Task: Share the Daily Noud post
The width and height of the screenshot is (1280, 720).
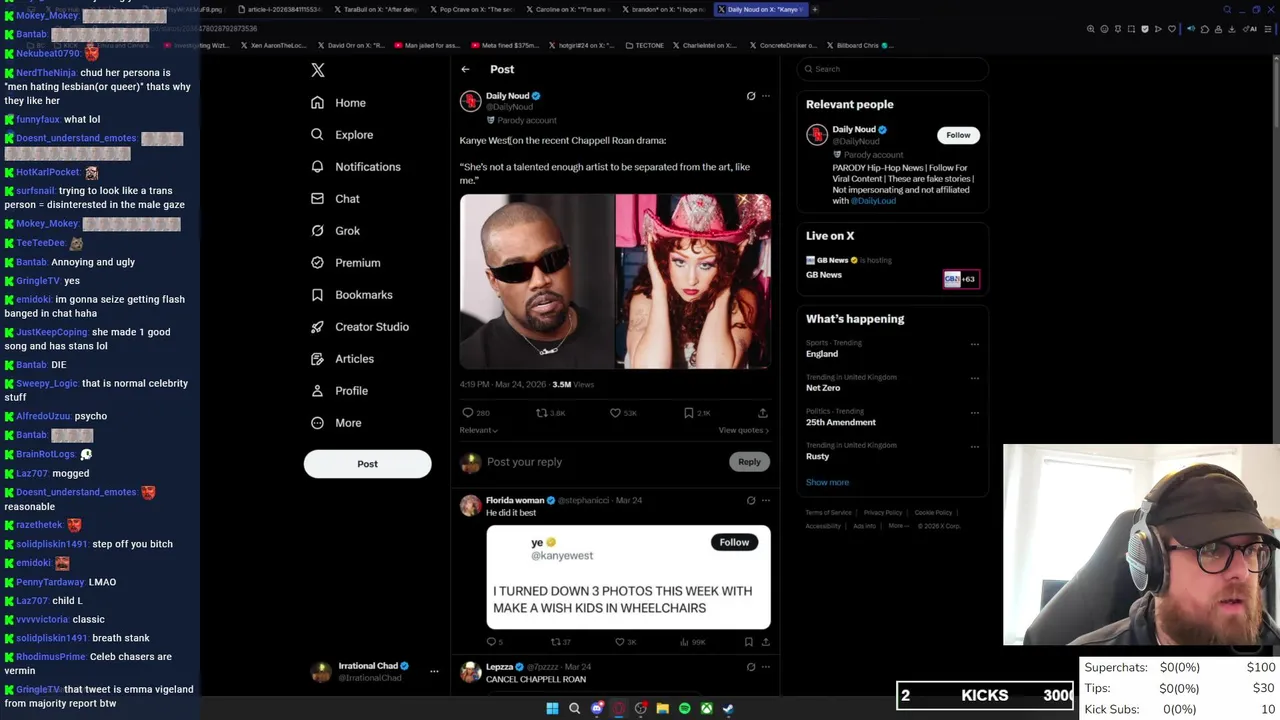Action: (762, 412)
